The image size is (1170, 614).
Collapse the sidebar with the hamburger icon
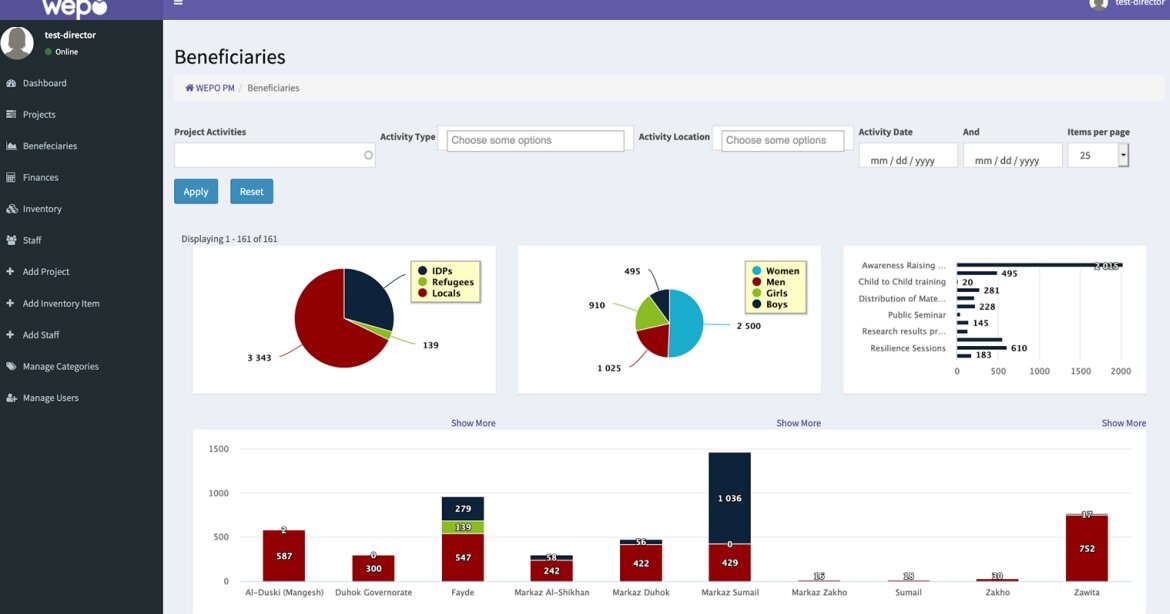point(178,3)
